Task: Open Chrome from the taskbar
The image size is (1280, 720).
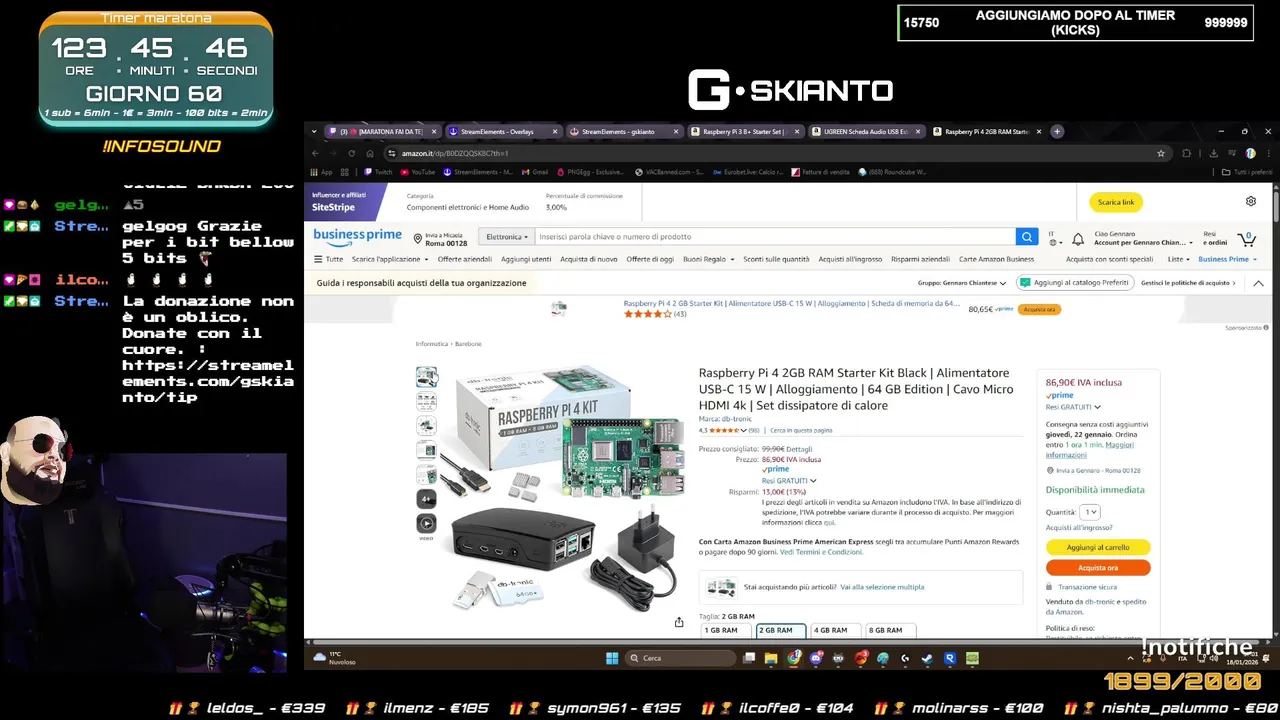Action: point(794,658)
